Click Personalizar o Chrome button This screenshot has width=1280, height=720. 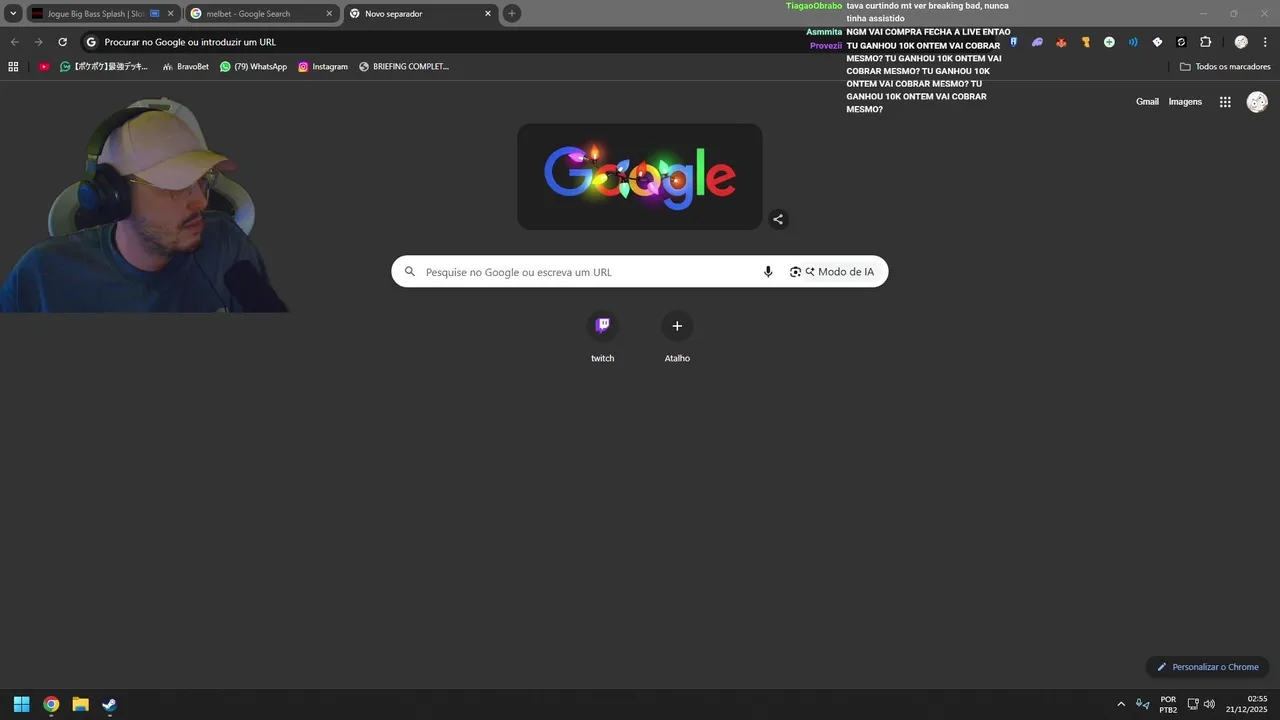point(1208,667)
